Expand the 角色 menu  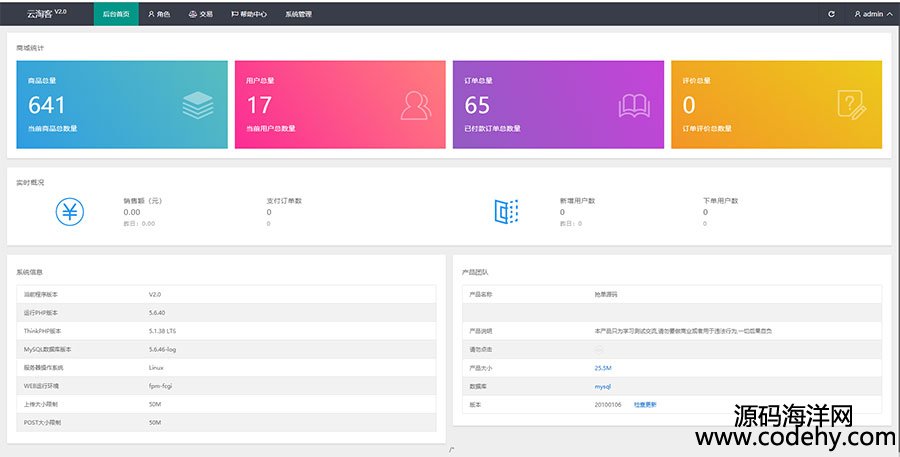pyautogui.click(x=159, y=14)
